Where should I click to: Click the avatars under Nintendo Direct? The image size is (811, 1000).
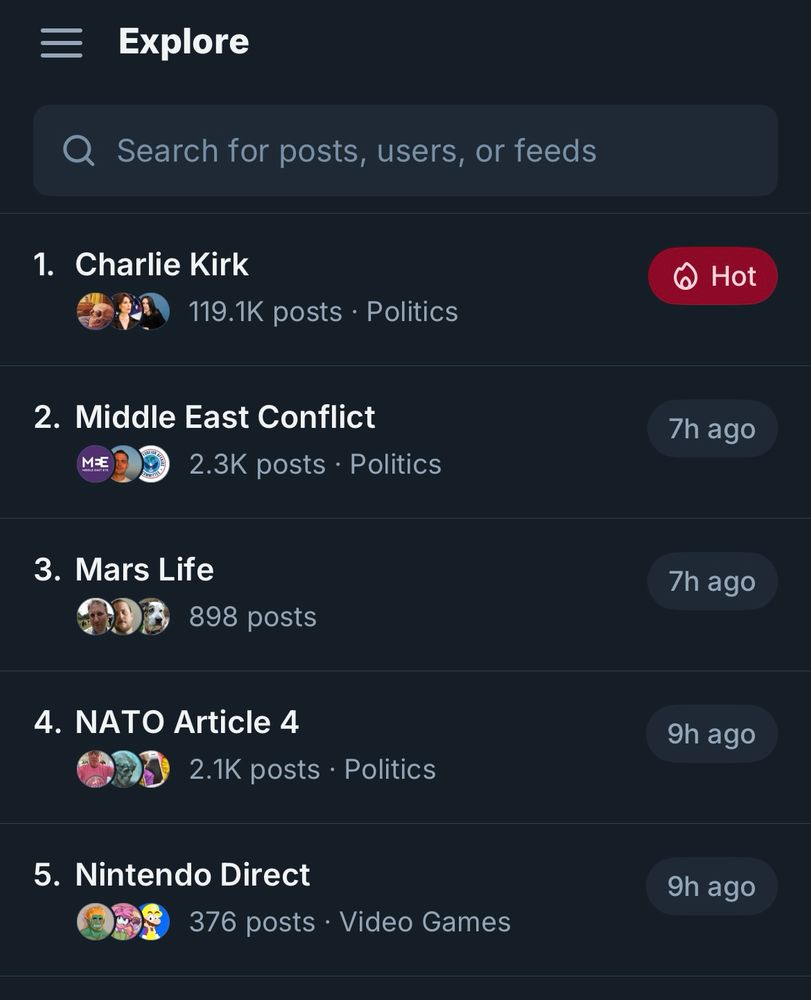pos(123,922)
